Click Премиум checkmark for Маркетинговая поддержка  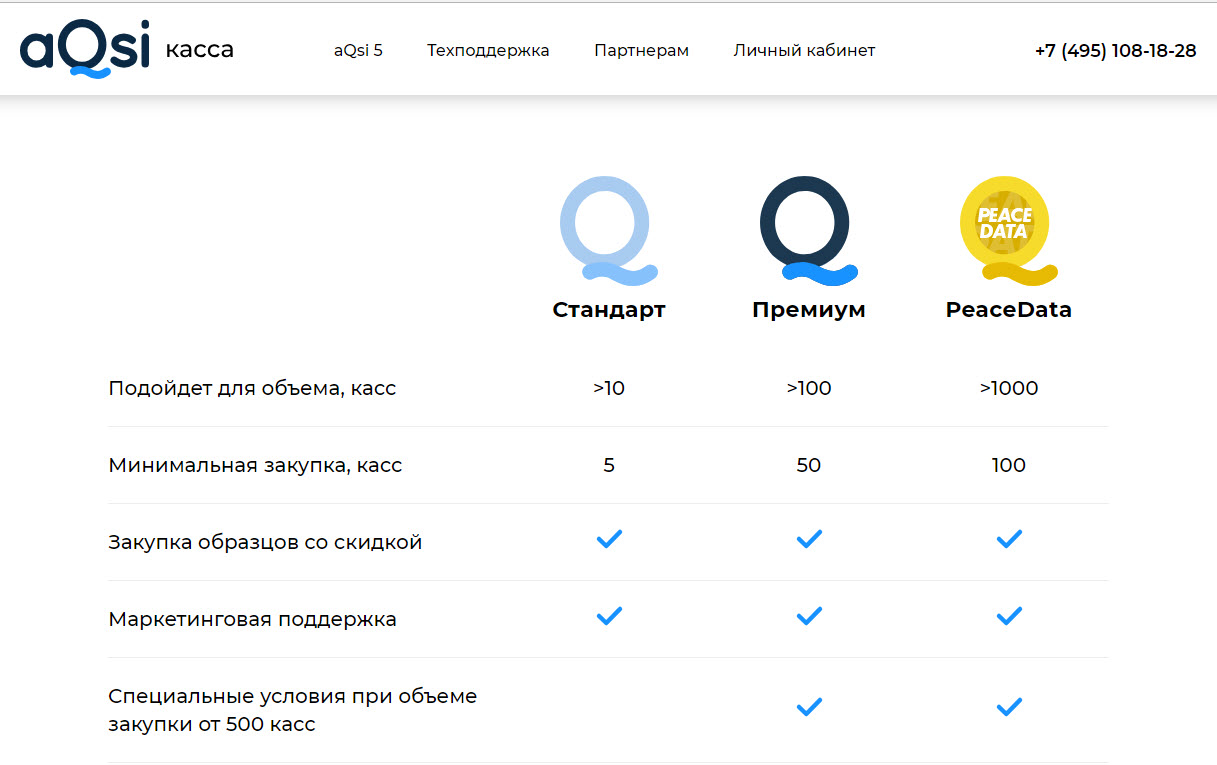(809, 616)
